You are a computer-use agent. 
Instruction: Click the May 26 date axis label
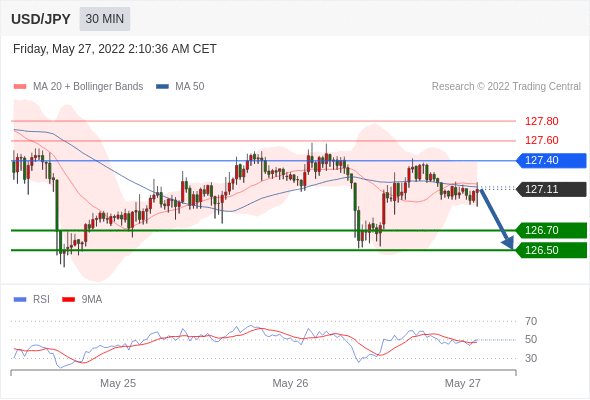(290, 383)
